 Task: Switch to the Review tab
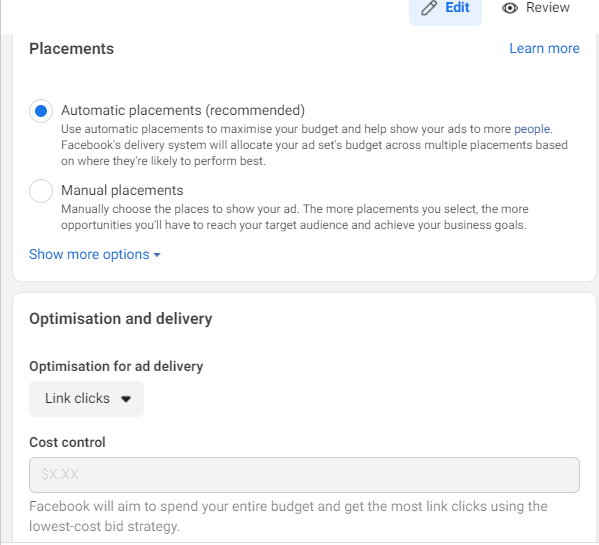(x=536, y=8)
